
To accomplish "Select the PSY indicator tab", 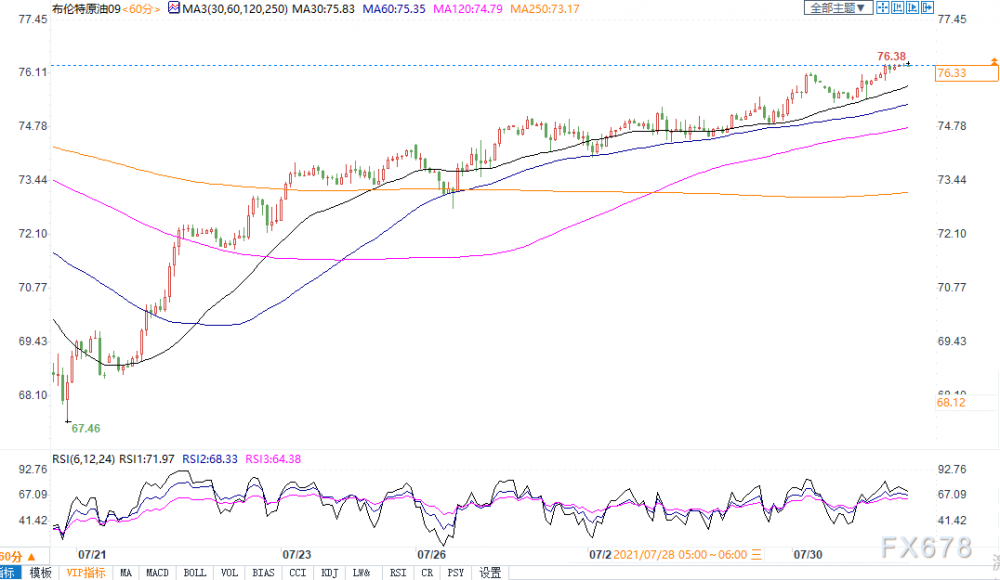I will coord(455,572).
